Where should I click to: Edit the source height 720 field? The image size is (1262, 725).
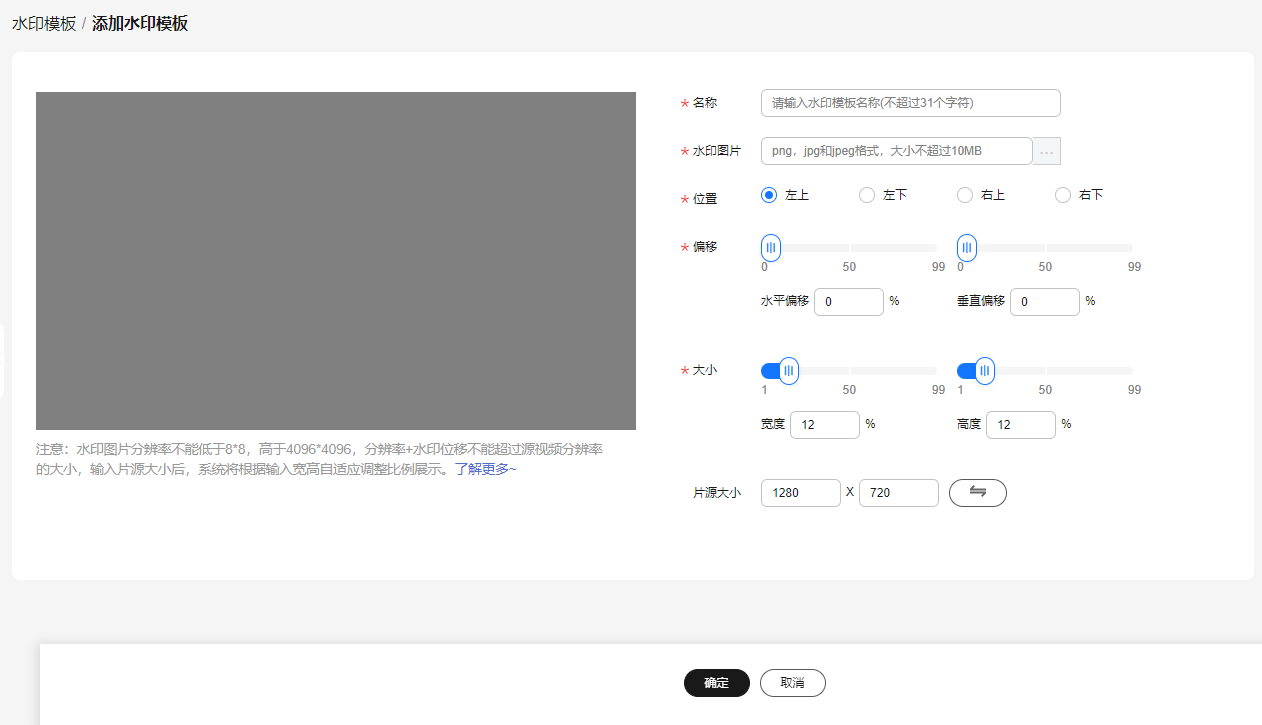(899, 493)
